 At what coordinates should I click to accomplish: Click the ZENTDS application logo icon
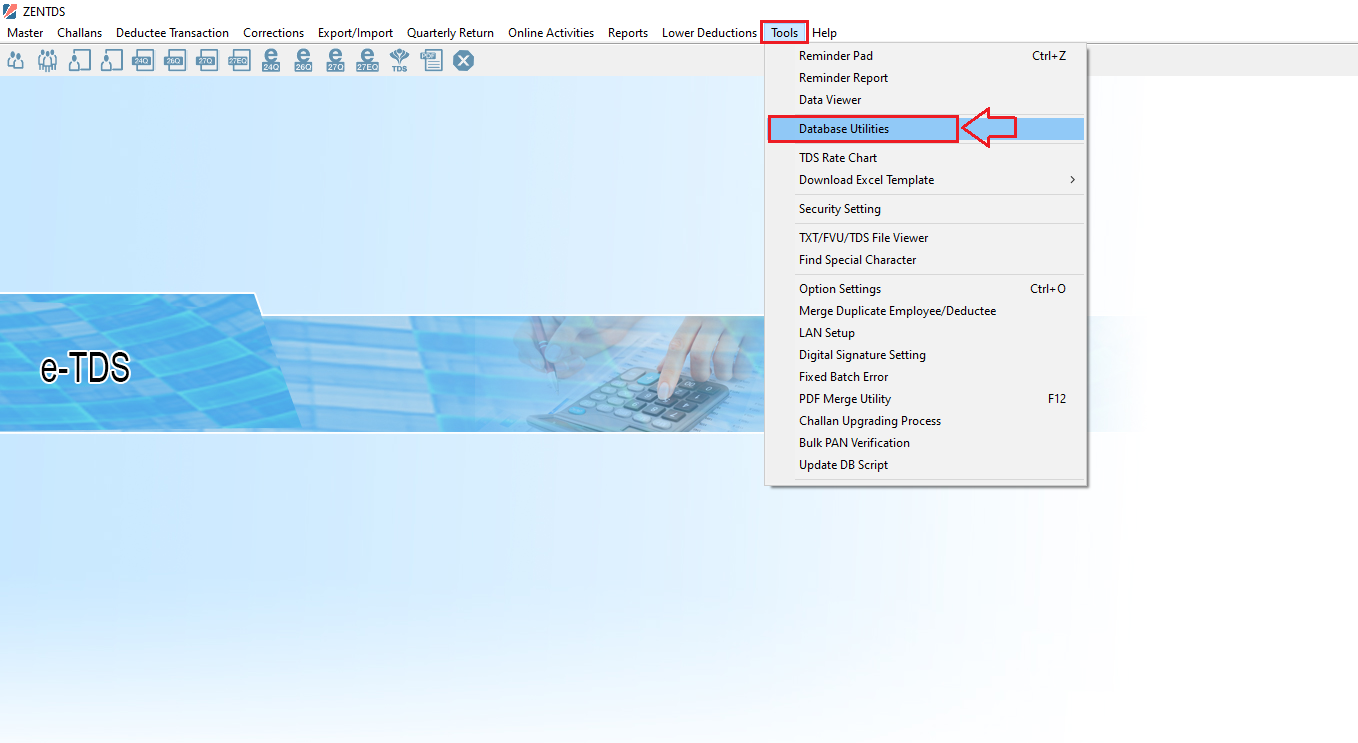point(10,11)
